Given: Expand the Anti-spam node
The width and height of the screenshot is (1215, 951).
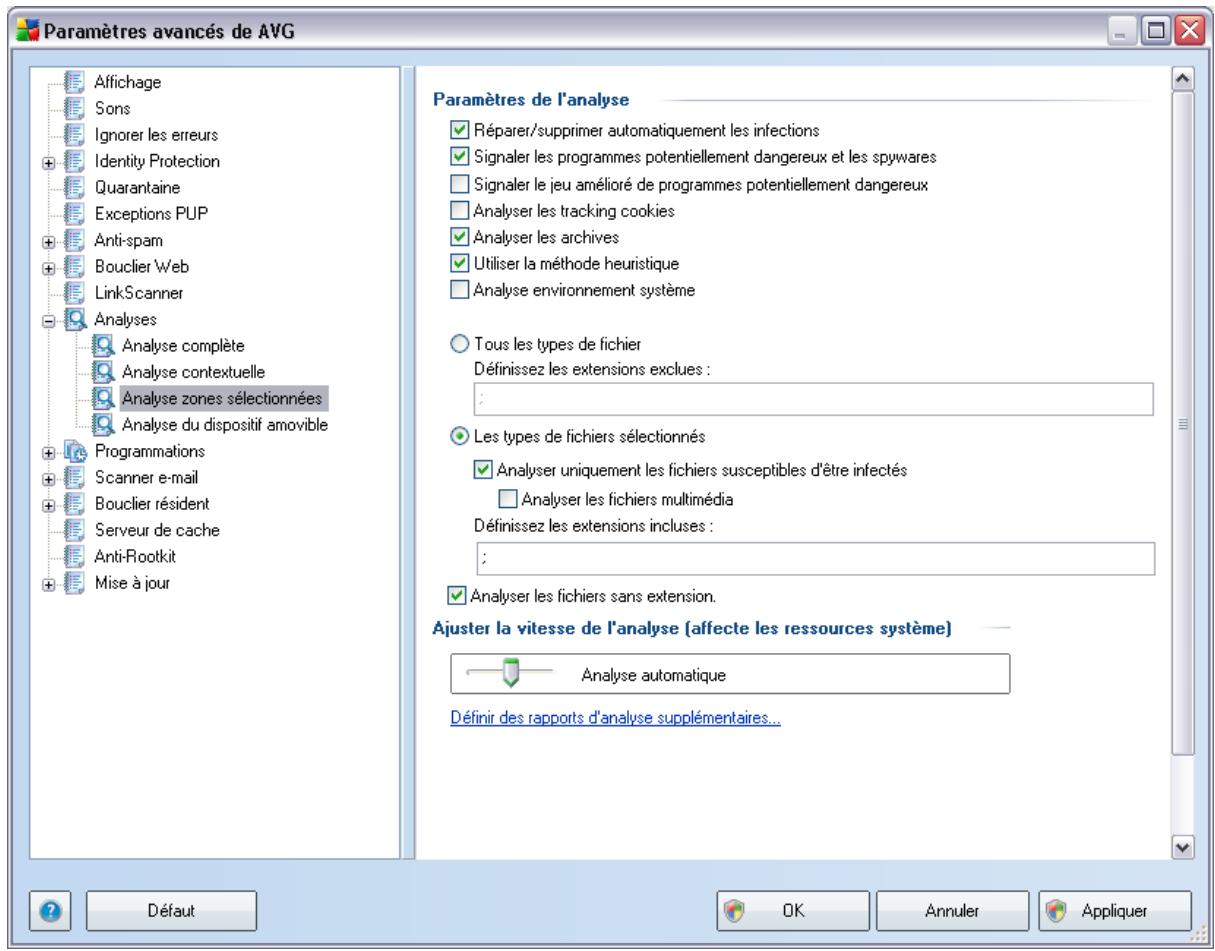Looking at the screenshot, I should [x=48, y=240].
